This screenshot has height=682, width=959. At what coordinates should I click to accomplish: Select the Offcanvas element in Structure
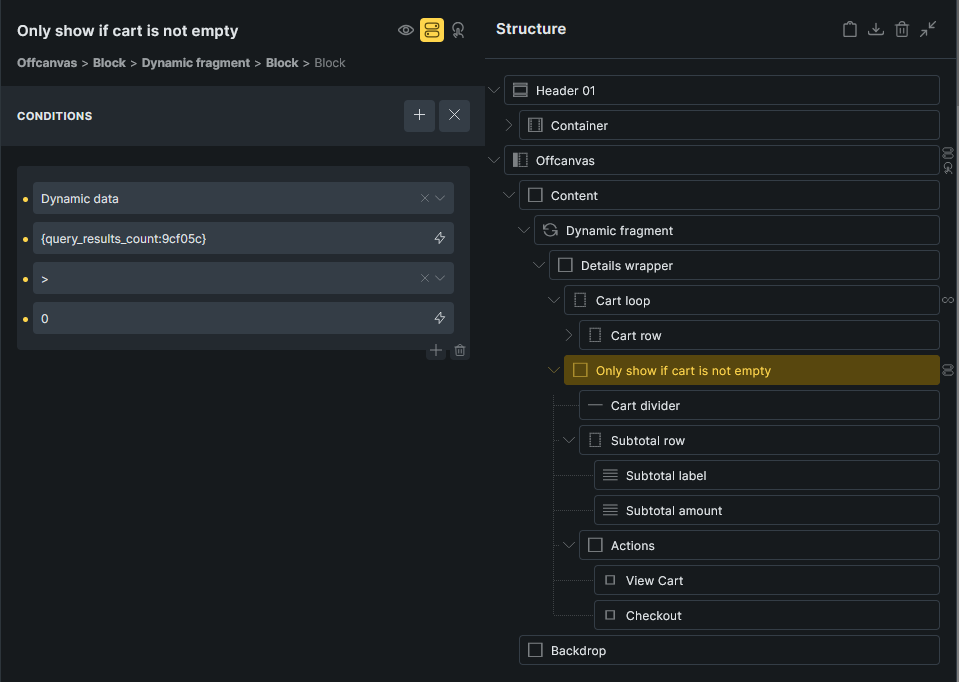722,160
